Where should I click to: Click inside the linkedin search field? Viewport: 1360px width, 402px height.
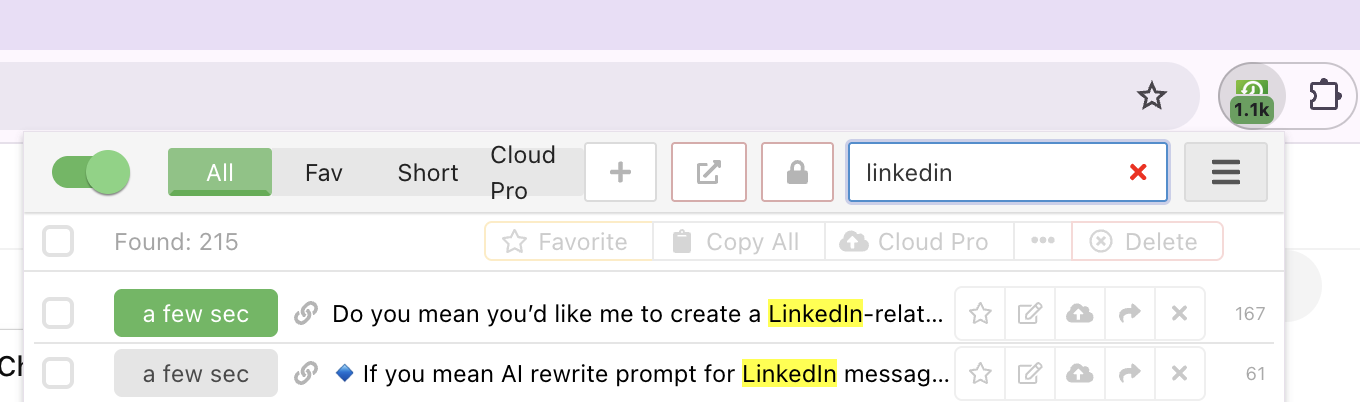[990, 172]
